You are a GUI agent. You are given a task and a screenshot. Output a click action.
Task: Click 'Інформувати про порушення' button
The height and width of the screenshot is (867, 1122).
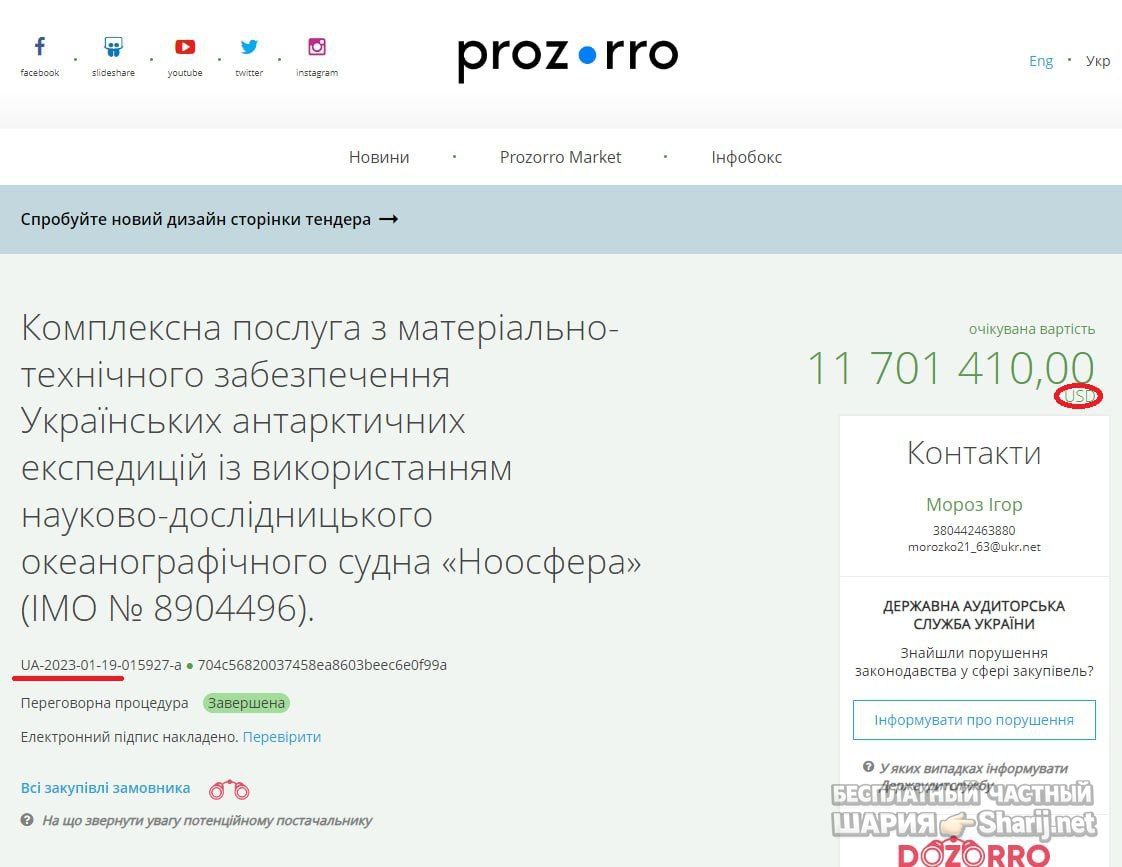click(x=974, y=720)
